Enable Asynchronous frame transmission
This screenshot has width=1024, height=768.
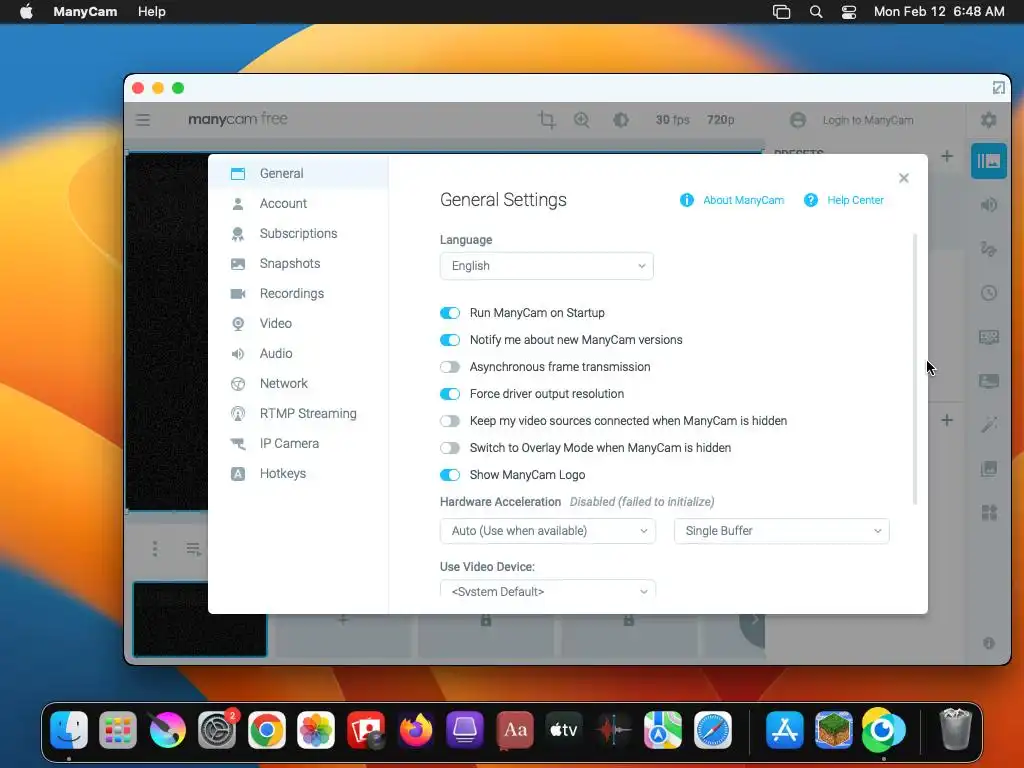coord(449,367)
